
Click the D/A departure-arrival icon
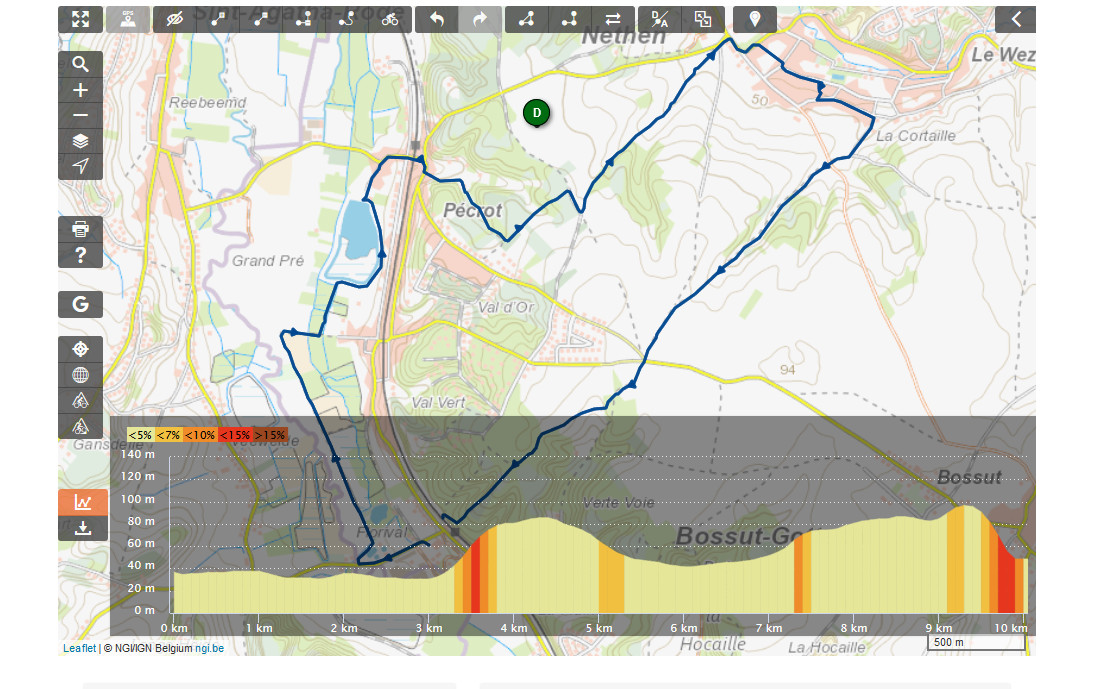point(660,19)
